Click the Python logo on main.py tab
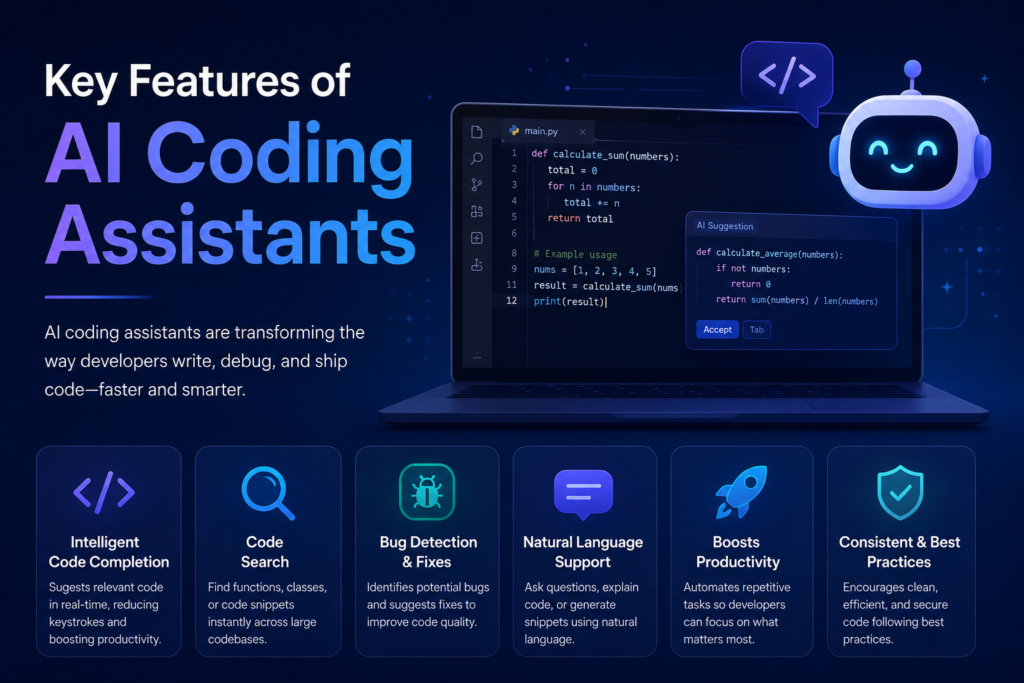This screenshot has height=683, width=1024. click(x=514, y=131)
